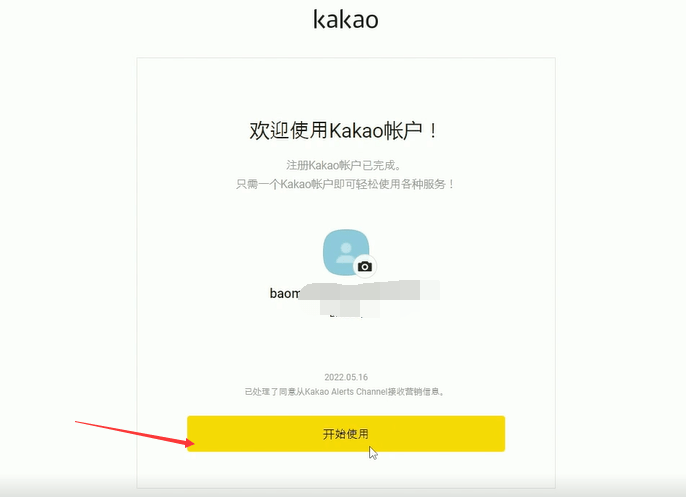Click the word Kakao in welcome heading
686x497 pixels.
tap(356, 131)
